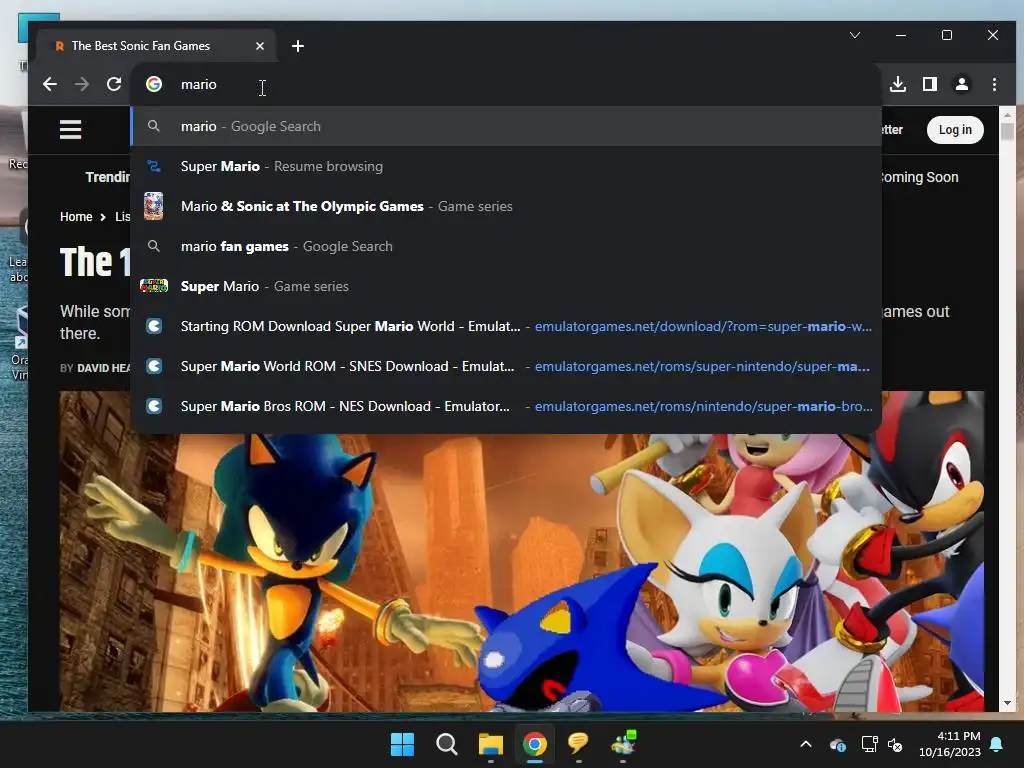Click the Mario & Sonic suggestion thumbnail
The image size is (1024, 768).
pos(153,206)
